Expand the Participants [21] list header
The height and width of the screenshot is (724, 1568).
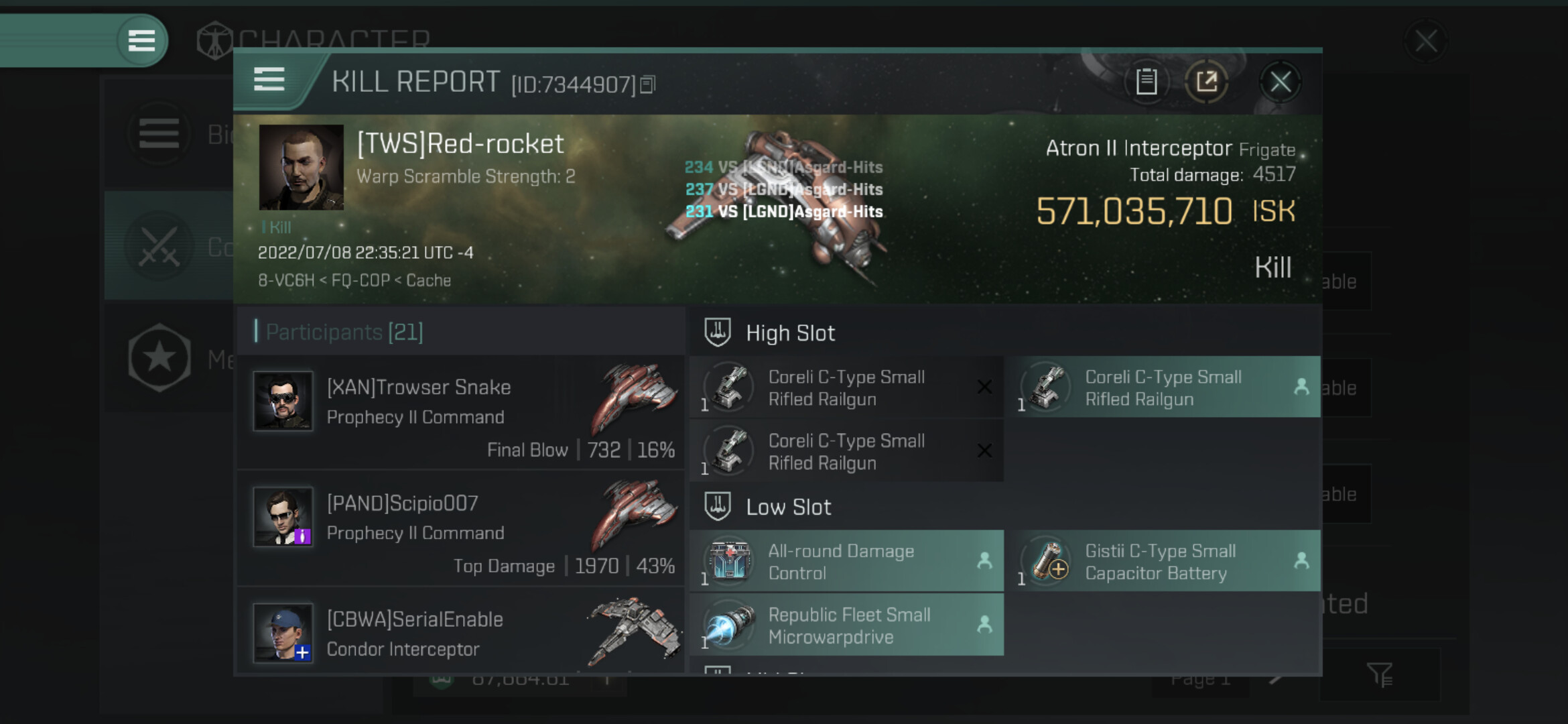click(x=344, y=332)
